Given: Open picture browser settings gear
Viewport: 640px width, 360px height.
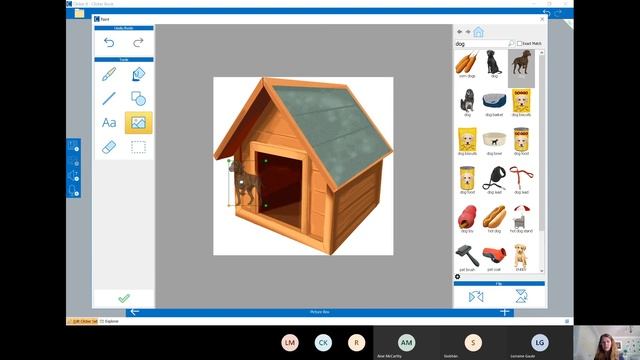Looking at the screenshot, I should point(458,277).
